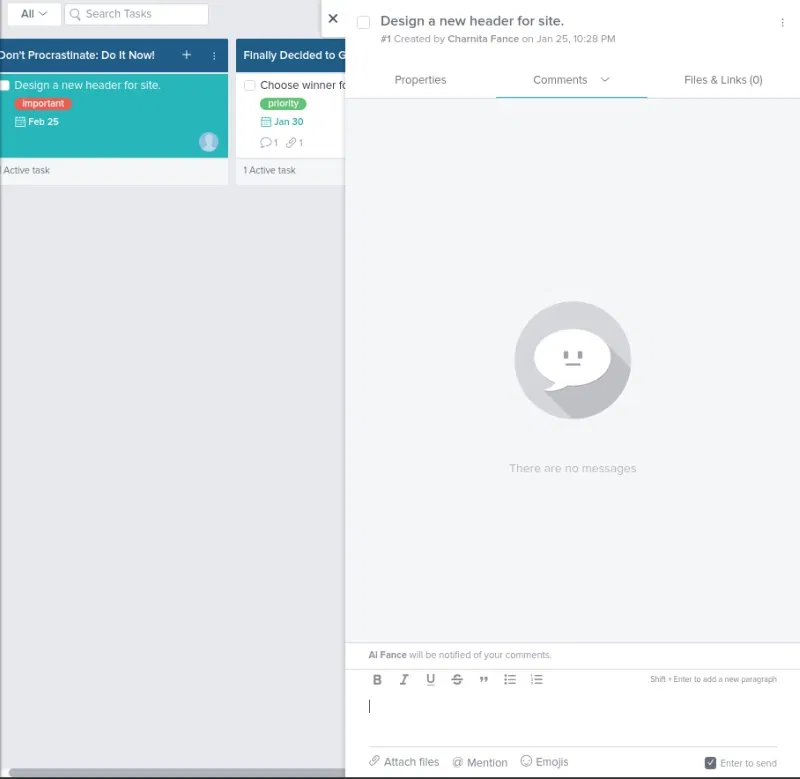Apply bold formatting in comment editor
Viewport: 800px width, 779px height.
tap(377, 680)
